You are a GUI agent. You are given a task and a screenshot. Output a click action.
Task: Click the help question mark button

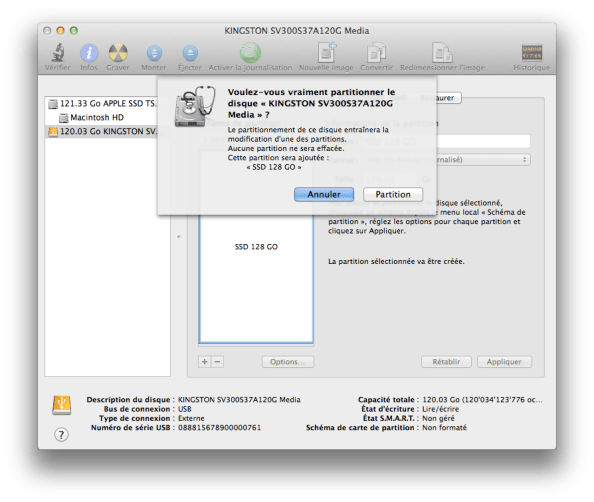(x=61, y=434)
